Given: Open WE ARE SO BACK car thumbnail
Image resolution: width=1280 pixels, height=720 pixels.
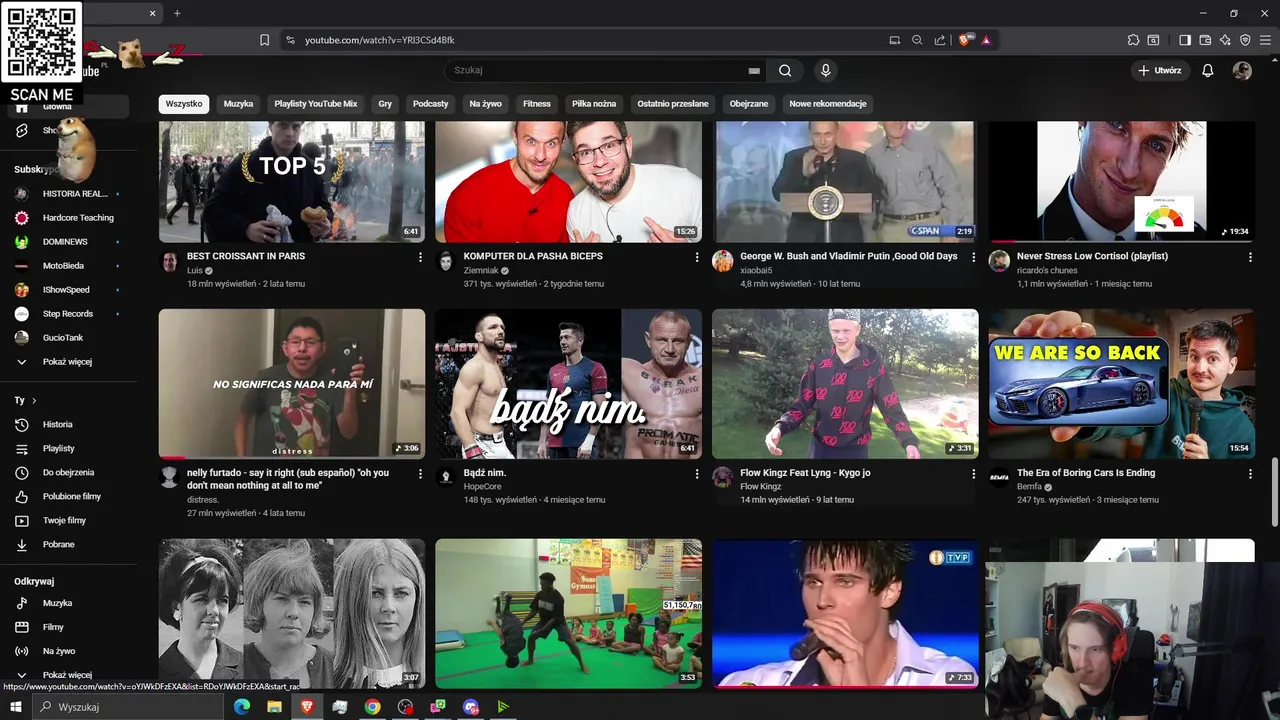Looking at the screenshot, I should point(1122,384).
